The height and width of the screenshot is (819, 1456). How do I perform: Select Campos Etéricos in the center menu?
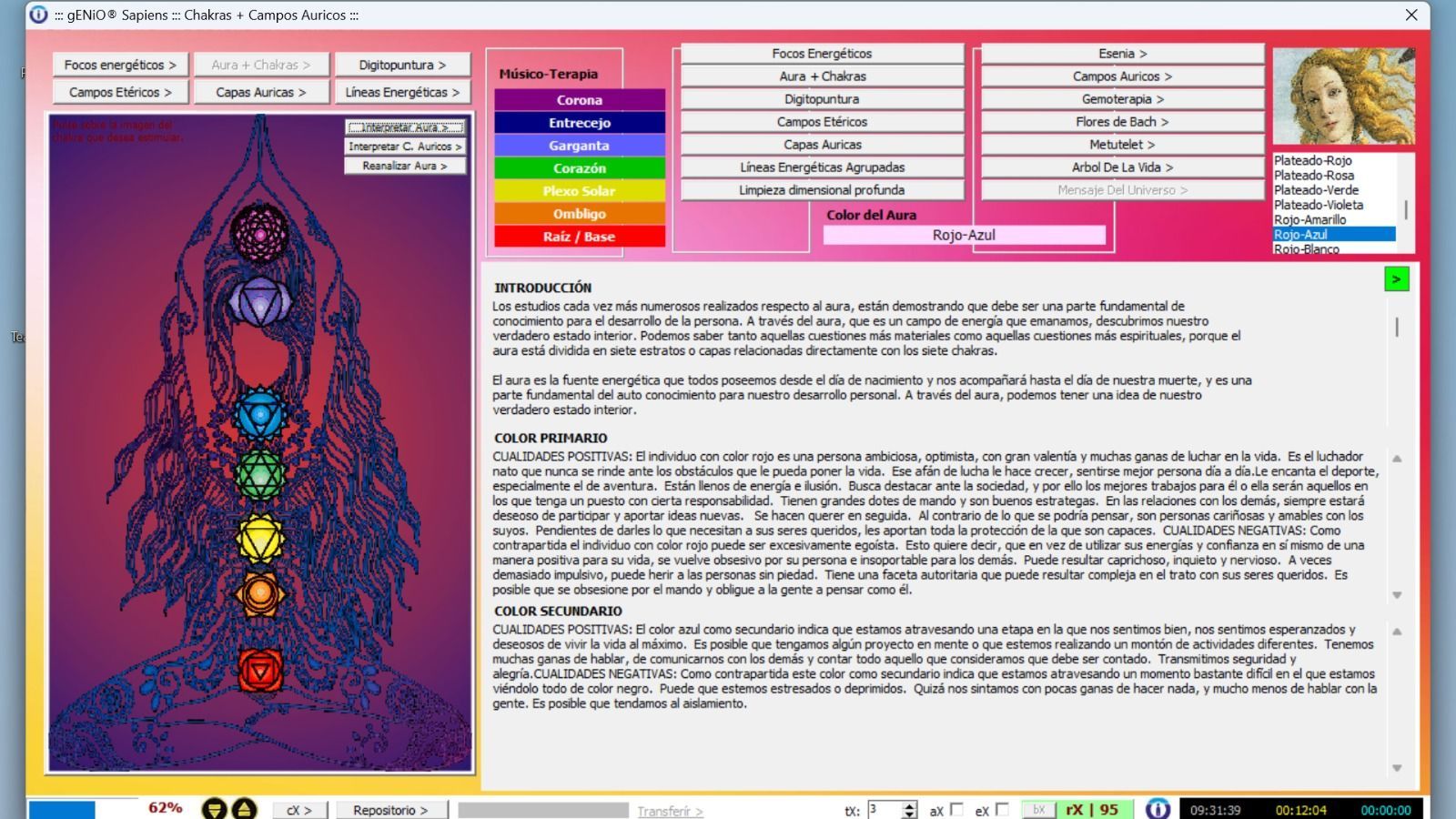click(822, 122)
